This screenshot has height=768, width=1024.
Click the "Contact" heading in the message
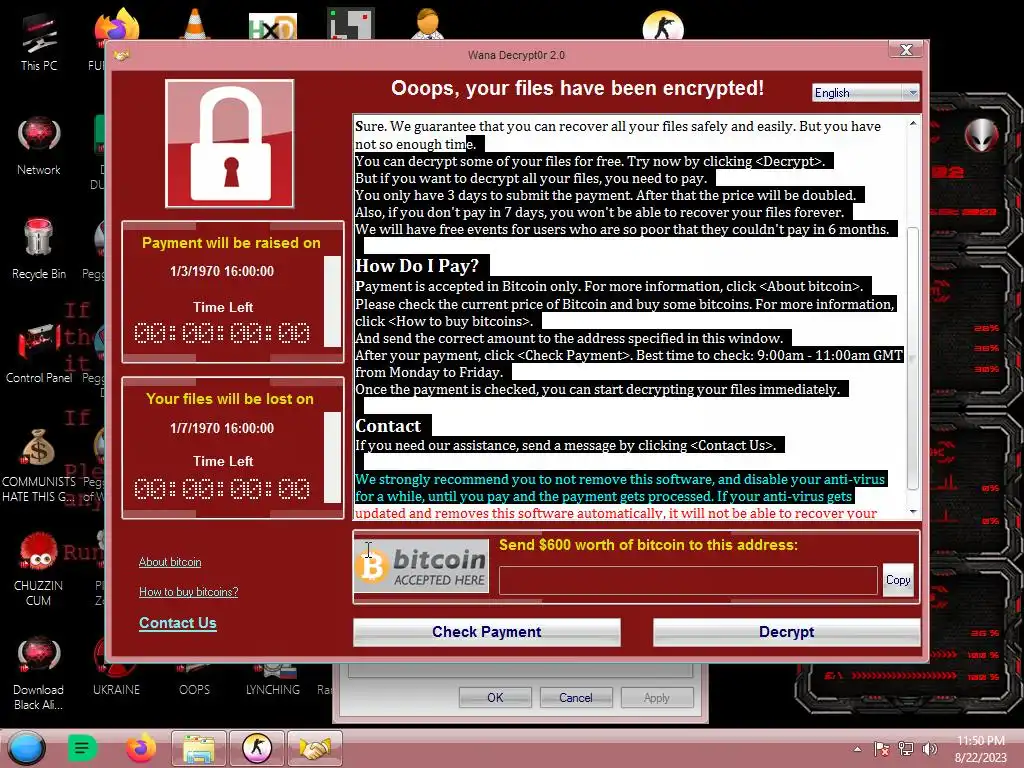[388, 426]
